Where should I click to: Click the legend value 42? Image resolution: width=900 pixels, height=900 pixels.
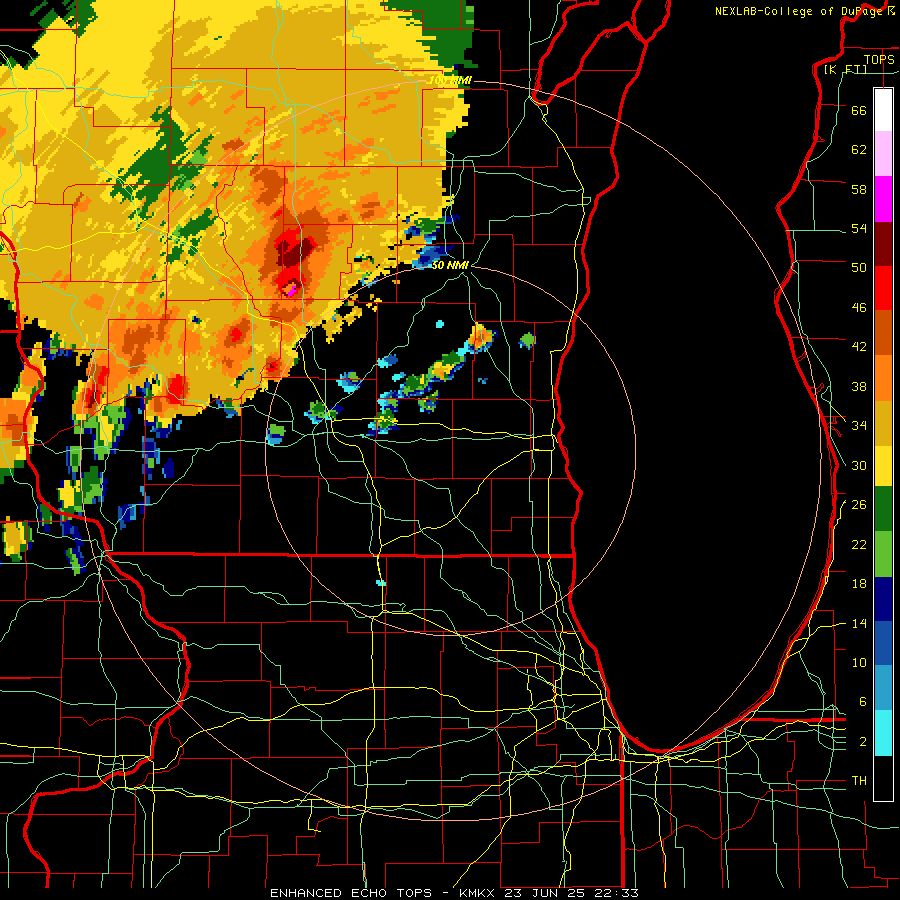click(859, 347)
